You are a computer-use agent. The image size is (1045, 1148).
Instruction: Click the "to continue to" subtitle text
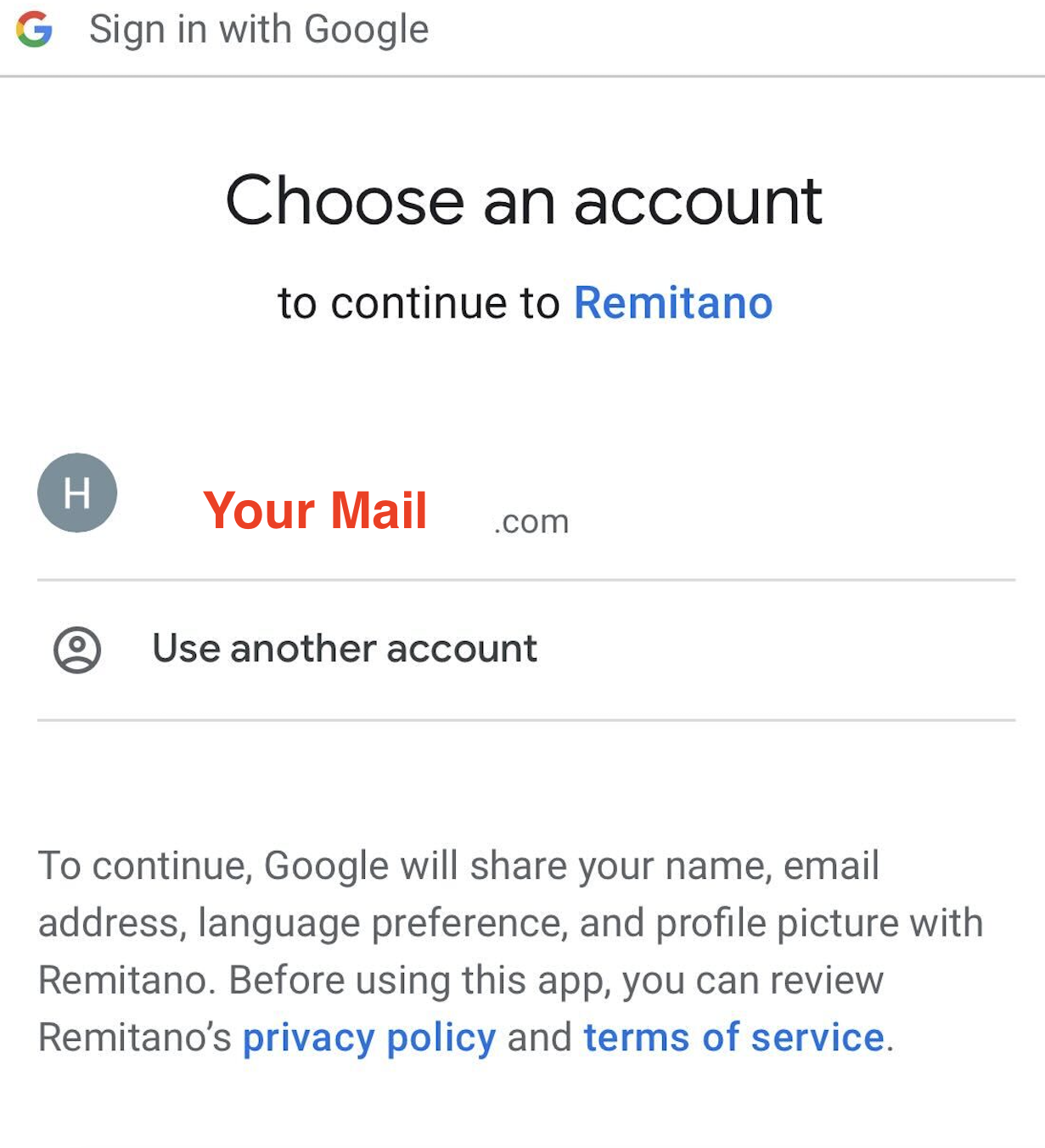click(419, 303)
